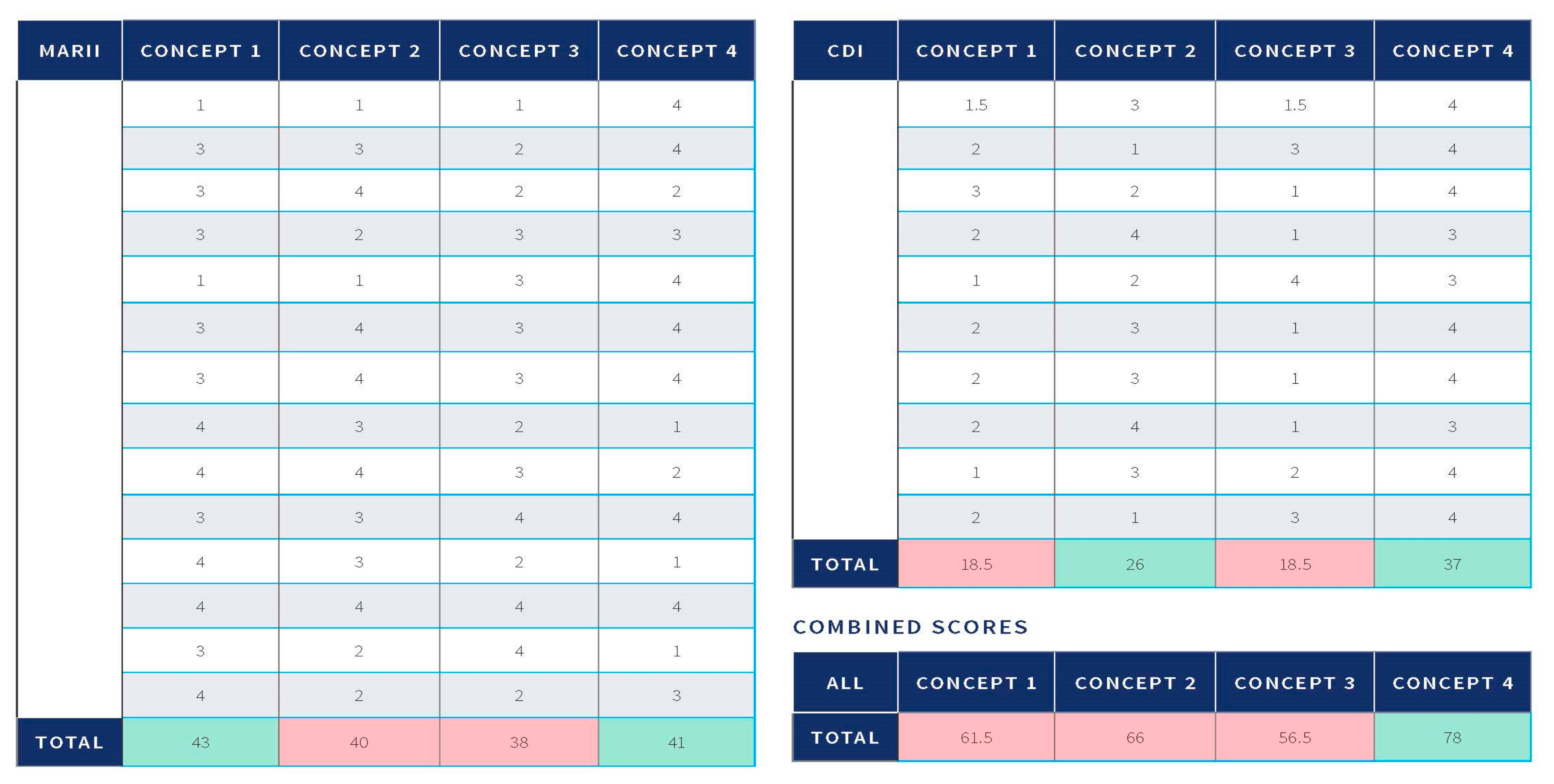Select the green MARII total of 41
Viewport: 1554px width, 784px height.
click(x=676, y=742)
